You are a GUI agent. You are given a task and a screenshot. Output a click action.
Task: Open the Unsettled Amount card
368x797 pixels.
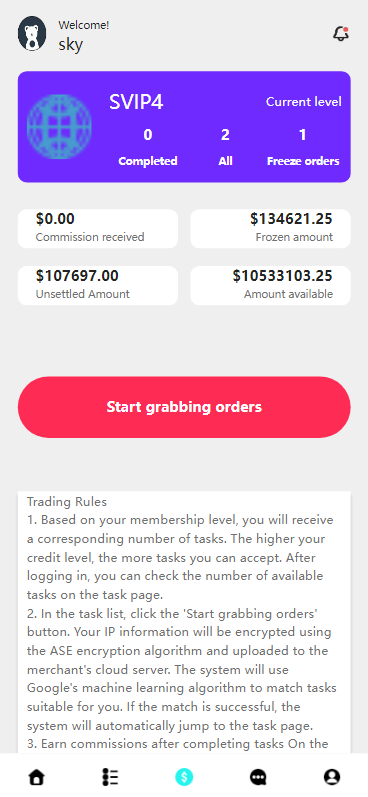pos(98,285)
